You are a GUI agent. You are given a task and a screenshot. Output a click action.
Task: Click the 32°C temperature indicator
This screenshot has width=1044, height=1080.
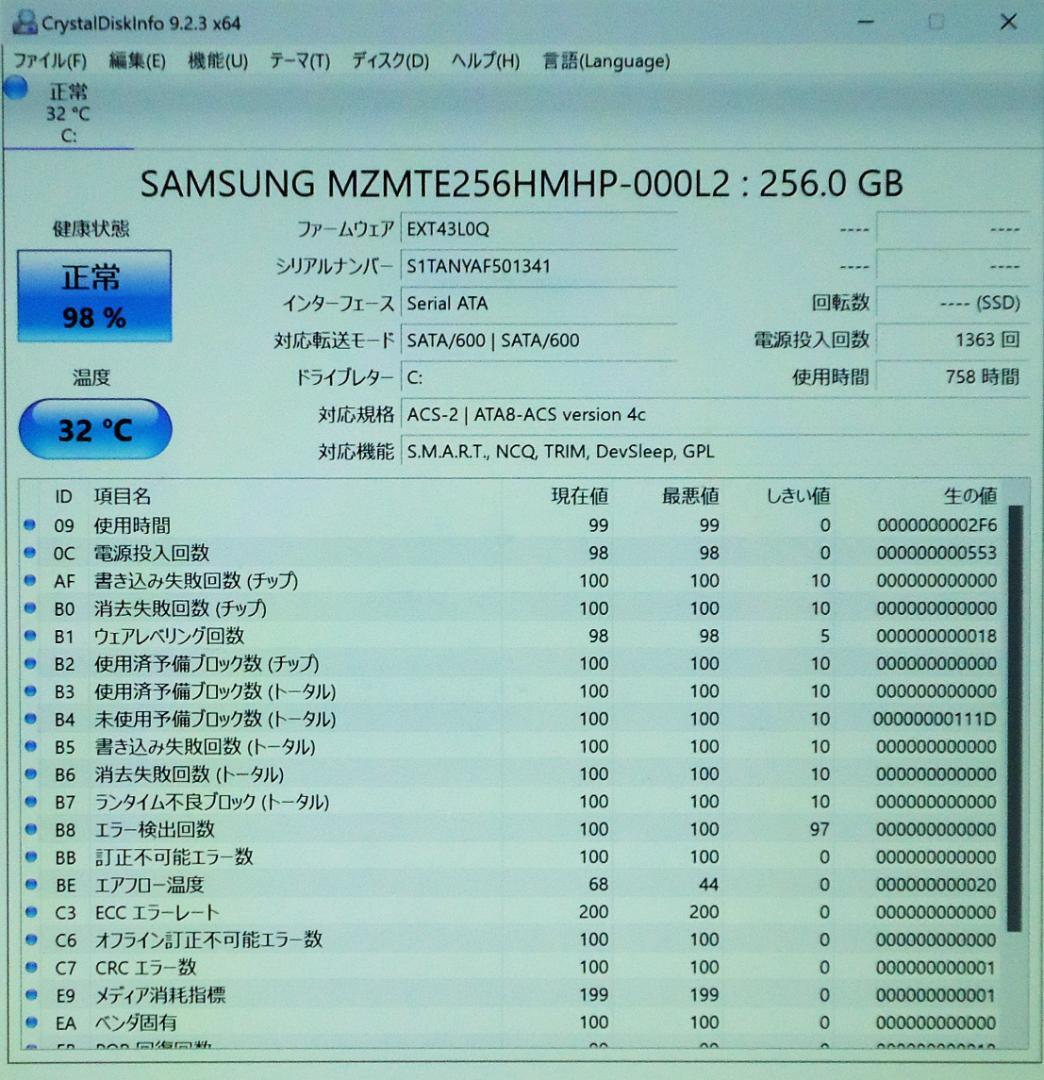click(95, 427)
